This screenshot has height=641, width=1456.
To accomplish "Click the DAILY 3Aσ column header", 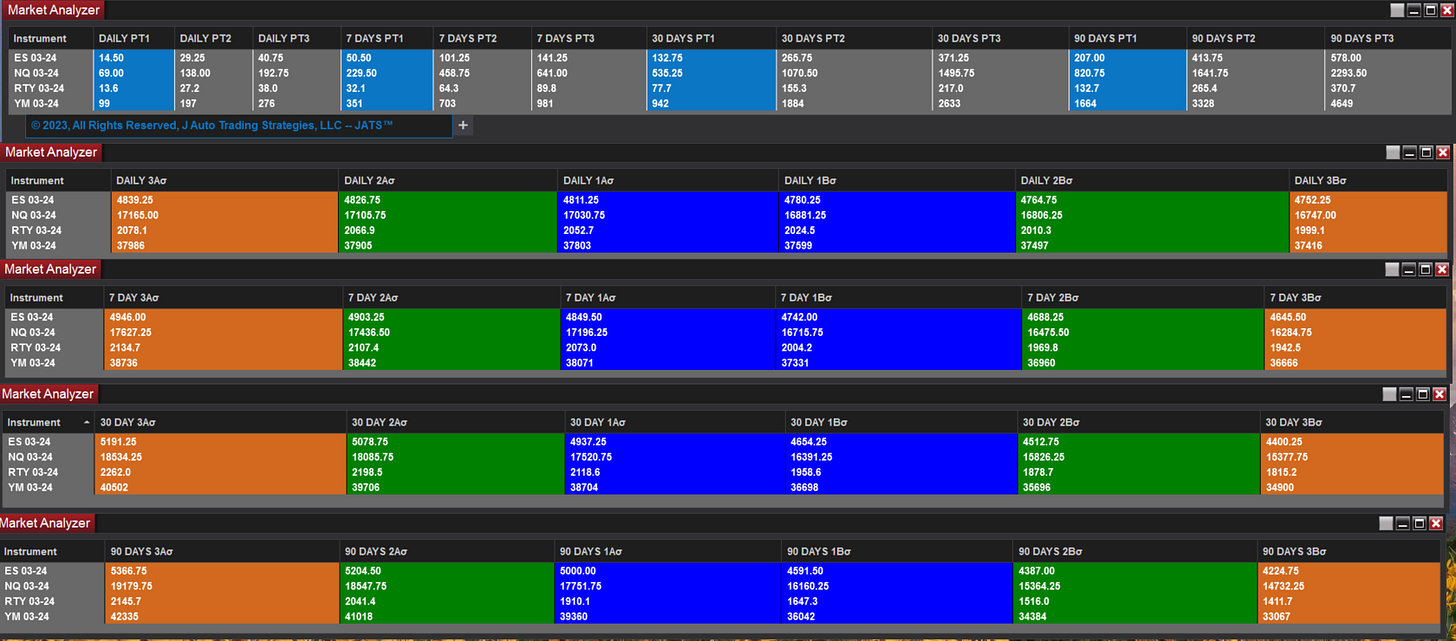I will click(224, 181).
